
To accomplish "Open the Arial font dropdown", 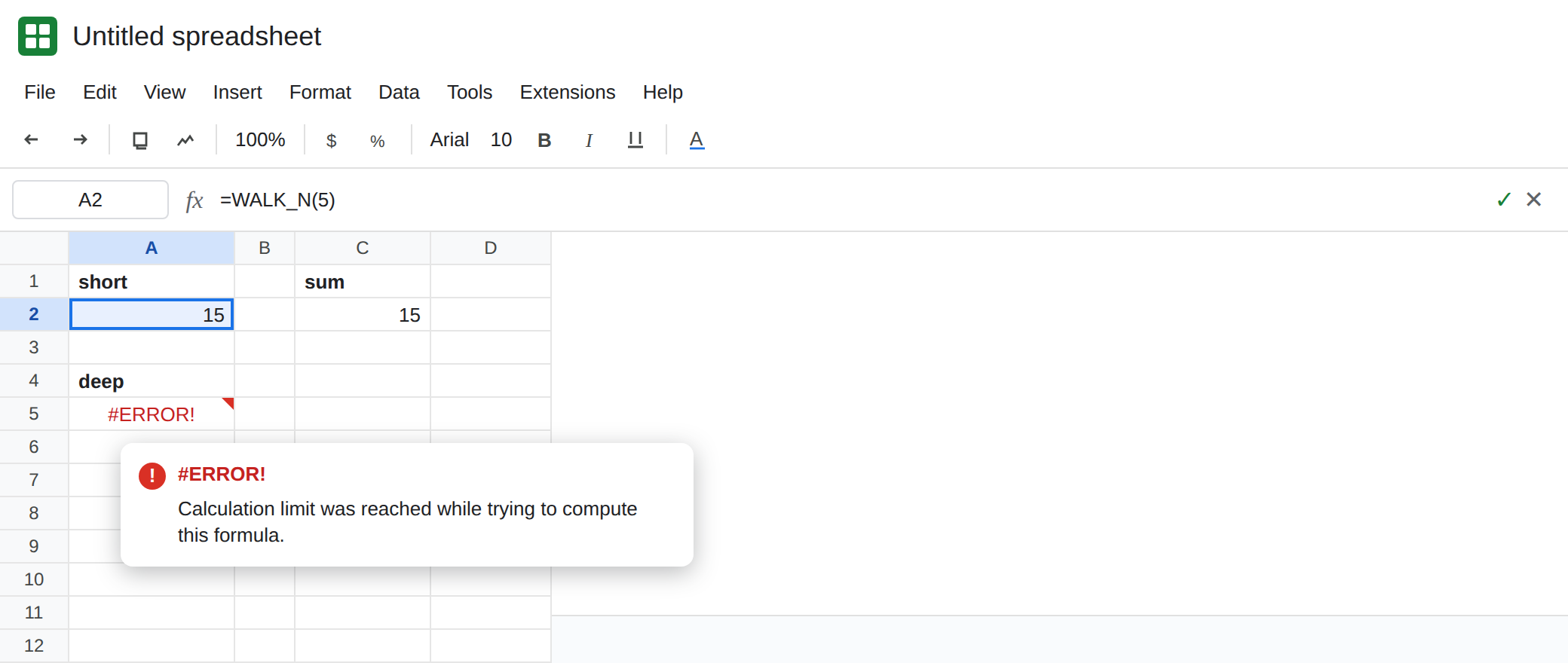I will tap(449, 140).
